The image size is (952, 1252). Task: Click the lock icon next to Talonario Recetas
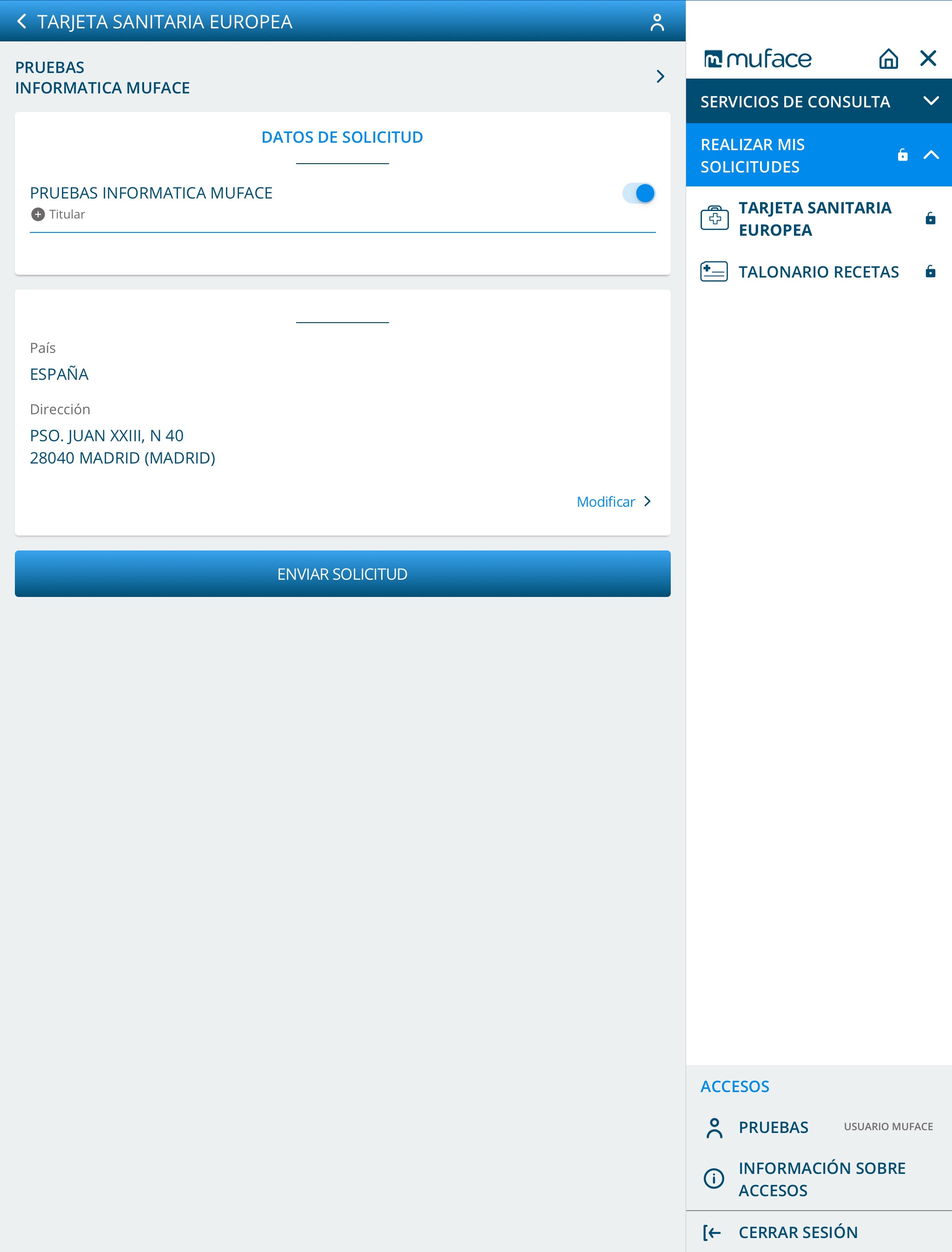pyautogui.click(x=930, y=272)
